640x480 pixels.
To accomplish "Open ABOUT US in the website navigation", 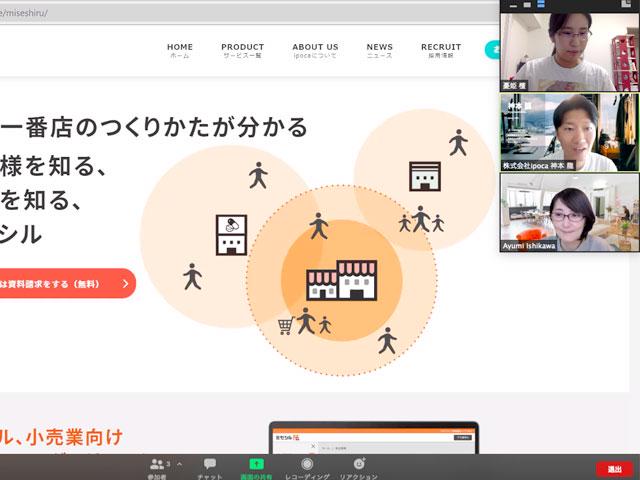I will pos(315,51).
